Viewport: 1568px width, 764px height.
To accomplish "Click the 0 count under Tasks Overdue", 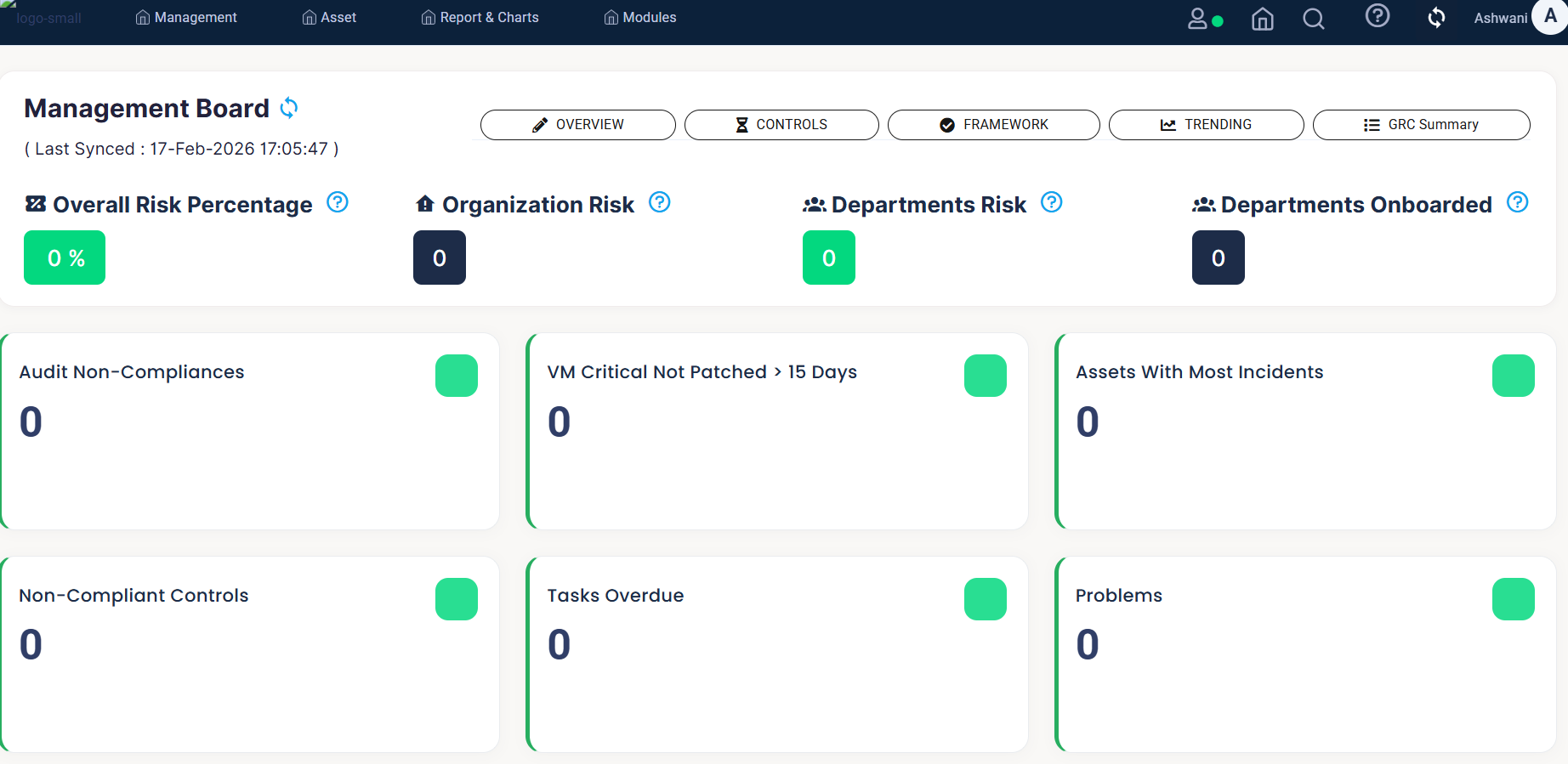I will click(x=559, y=644).
